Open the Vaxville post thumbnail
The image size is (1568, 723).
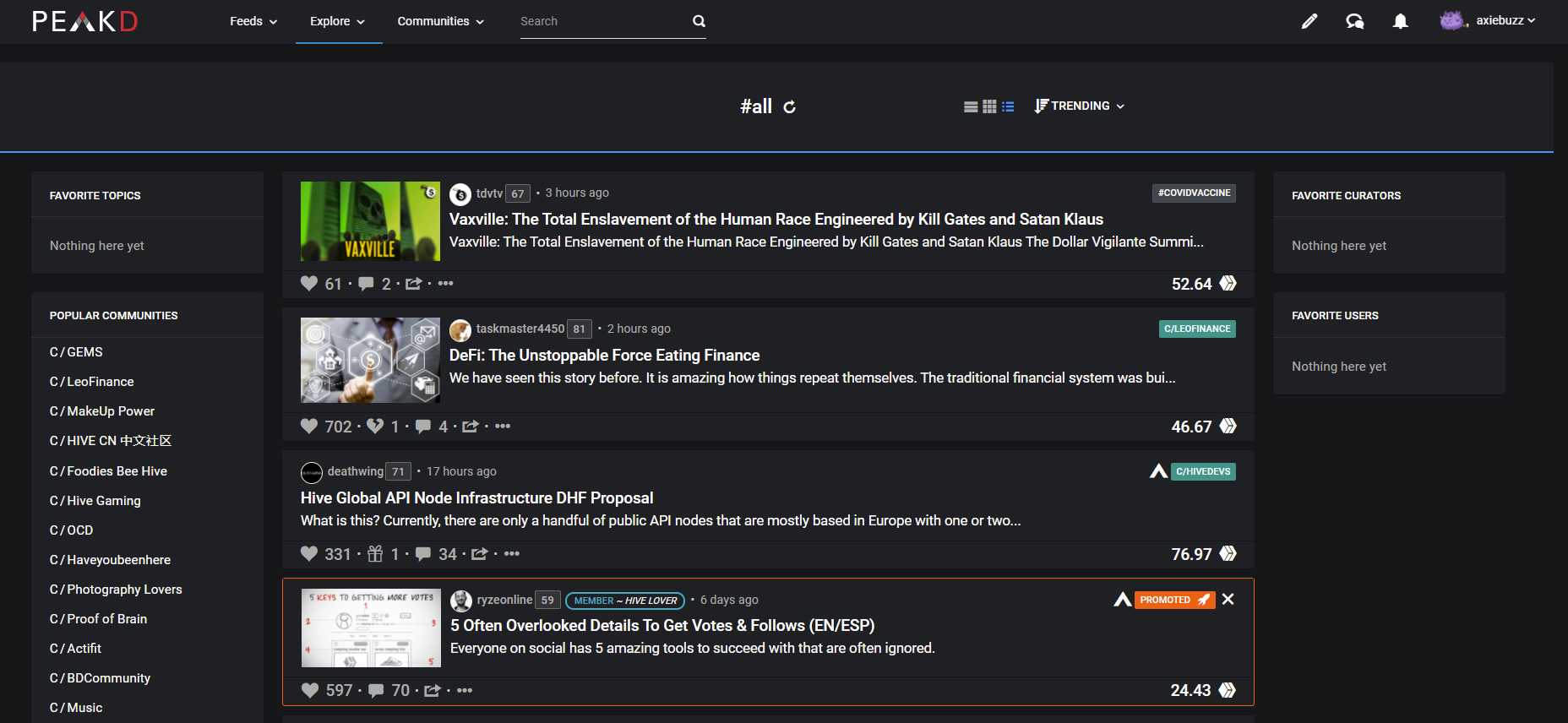370,221
